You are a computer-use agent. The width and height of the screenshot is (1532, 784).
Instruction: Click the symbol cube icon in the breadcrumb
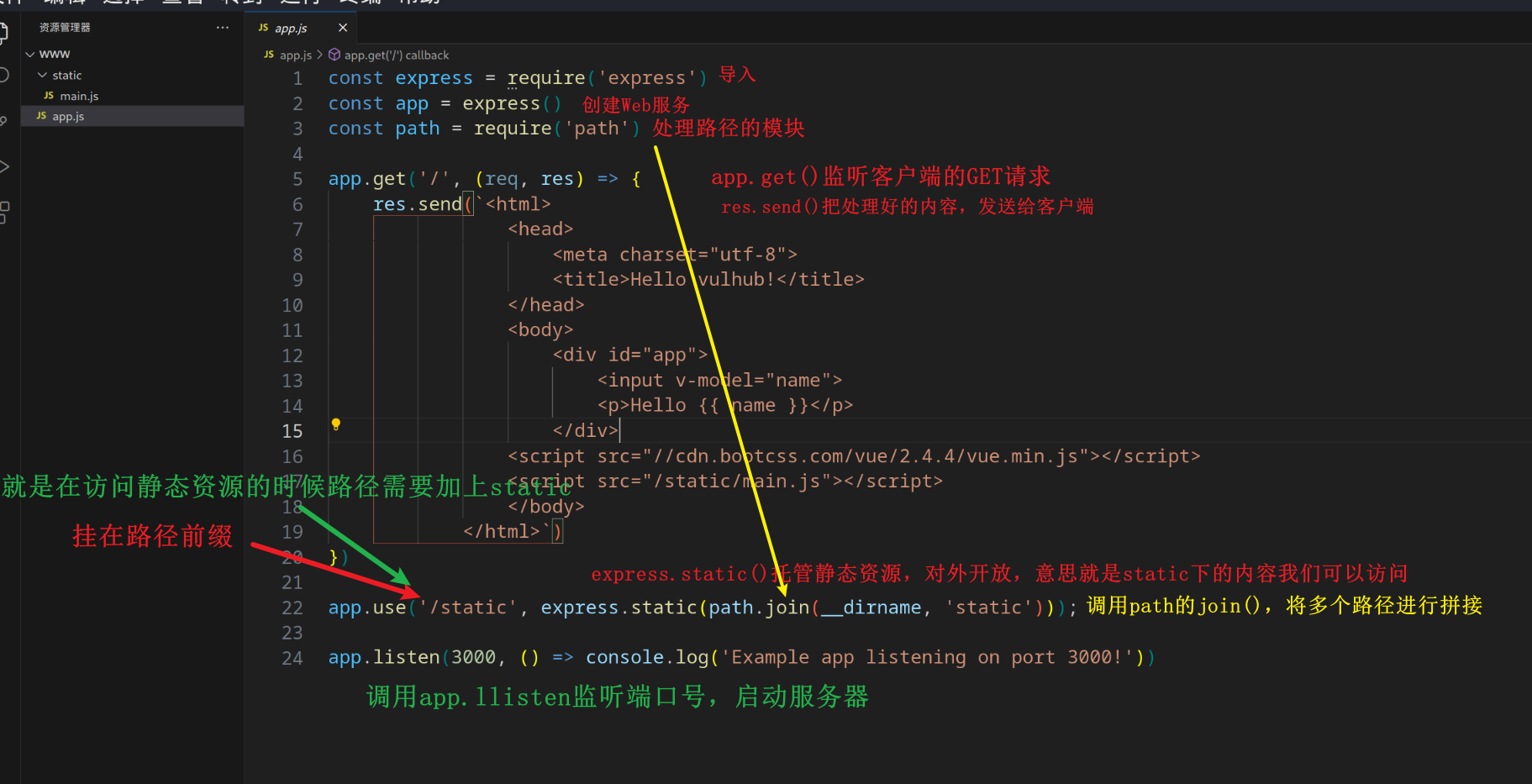pos(334,55)
